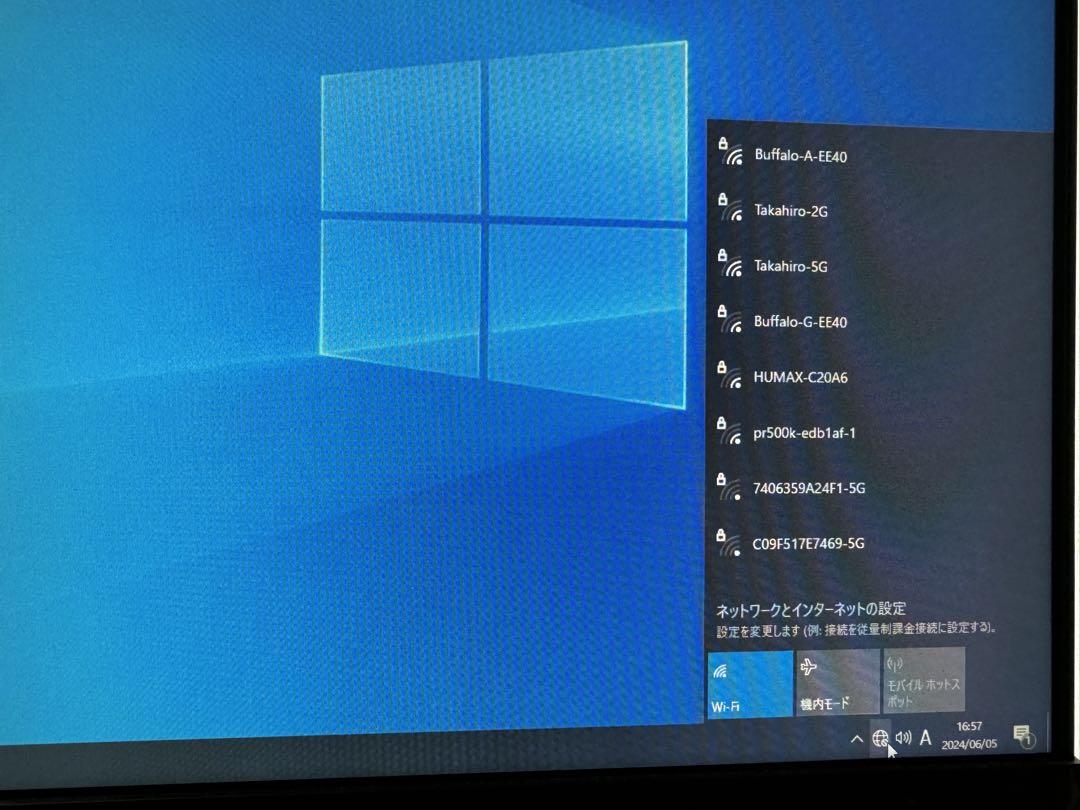Pick the C09F517E7469-5G network
The height and width of the screenshot is (810, 1080).
(x=878, y=543)
